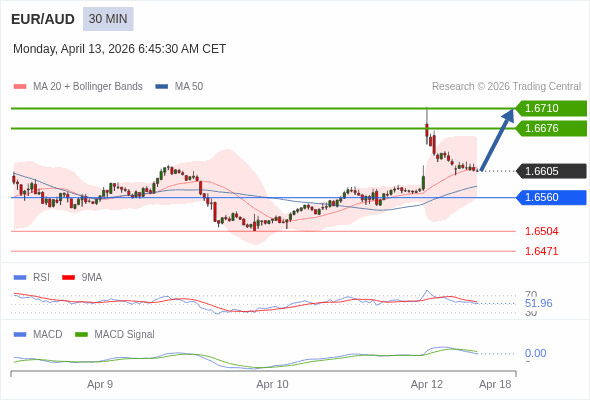Click the 'RSI' legend label
The width and height of the screenshot is (590, 400).
pos(41,278)
